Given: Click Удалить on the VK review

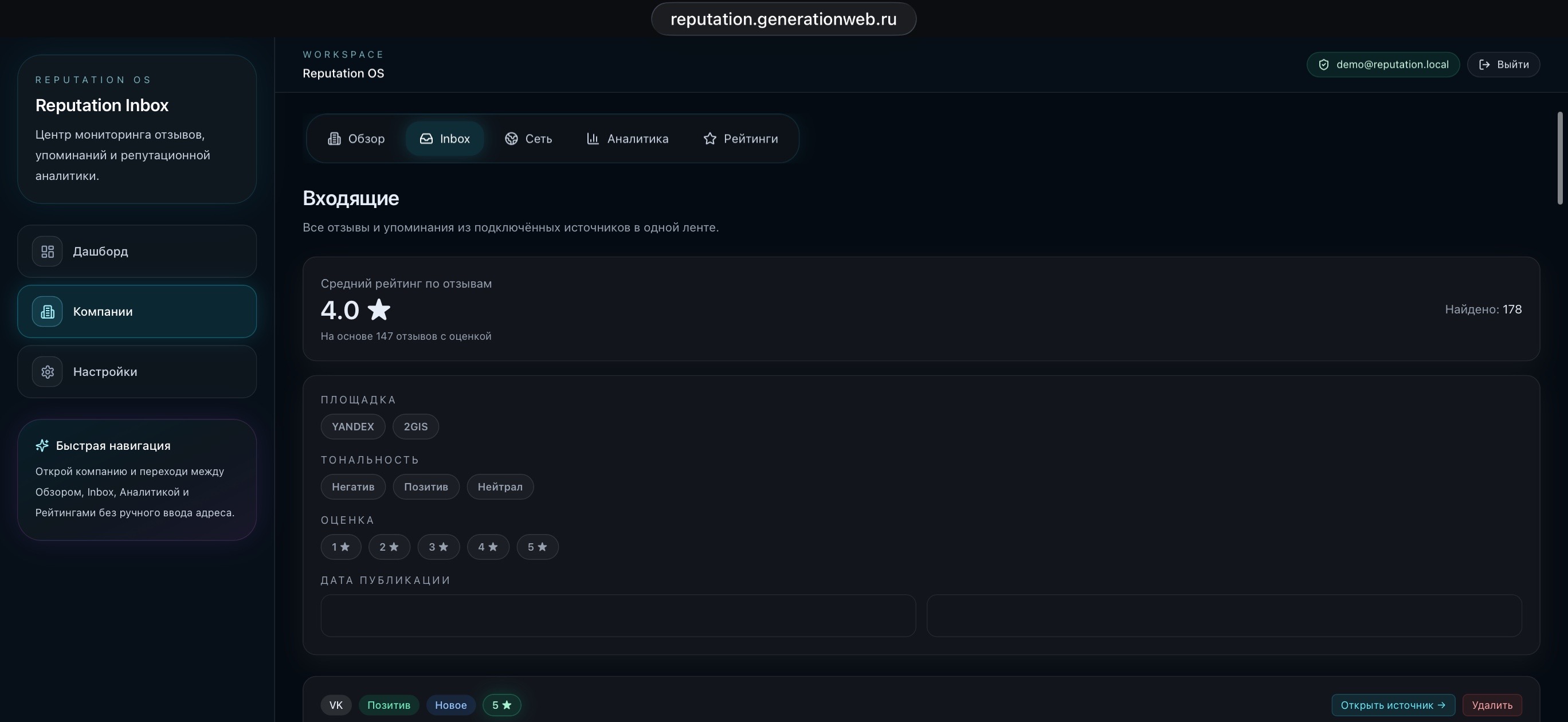Looking at the screenshot, I should pos(1492,705).
